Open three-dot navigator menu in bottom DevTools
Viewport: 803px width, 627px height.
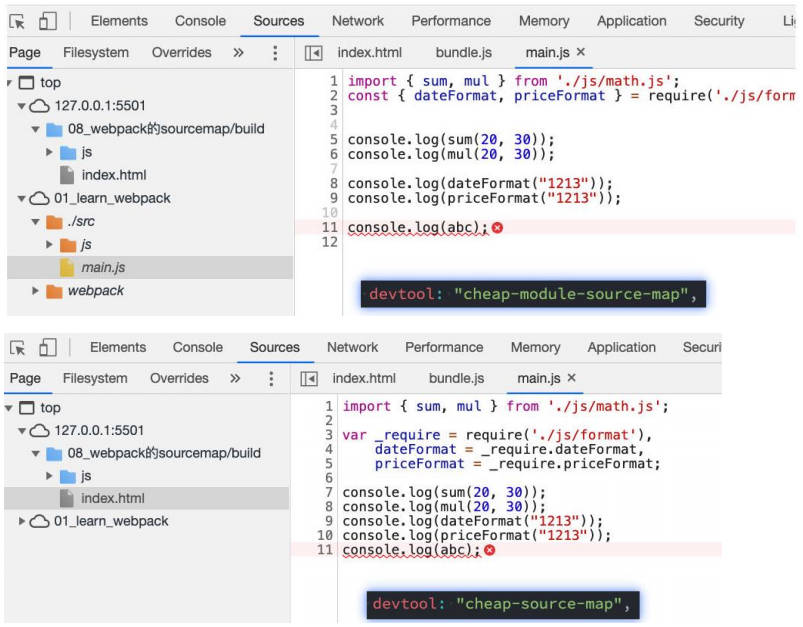pos(271,379)
